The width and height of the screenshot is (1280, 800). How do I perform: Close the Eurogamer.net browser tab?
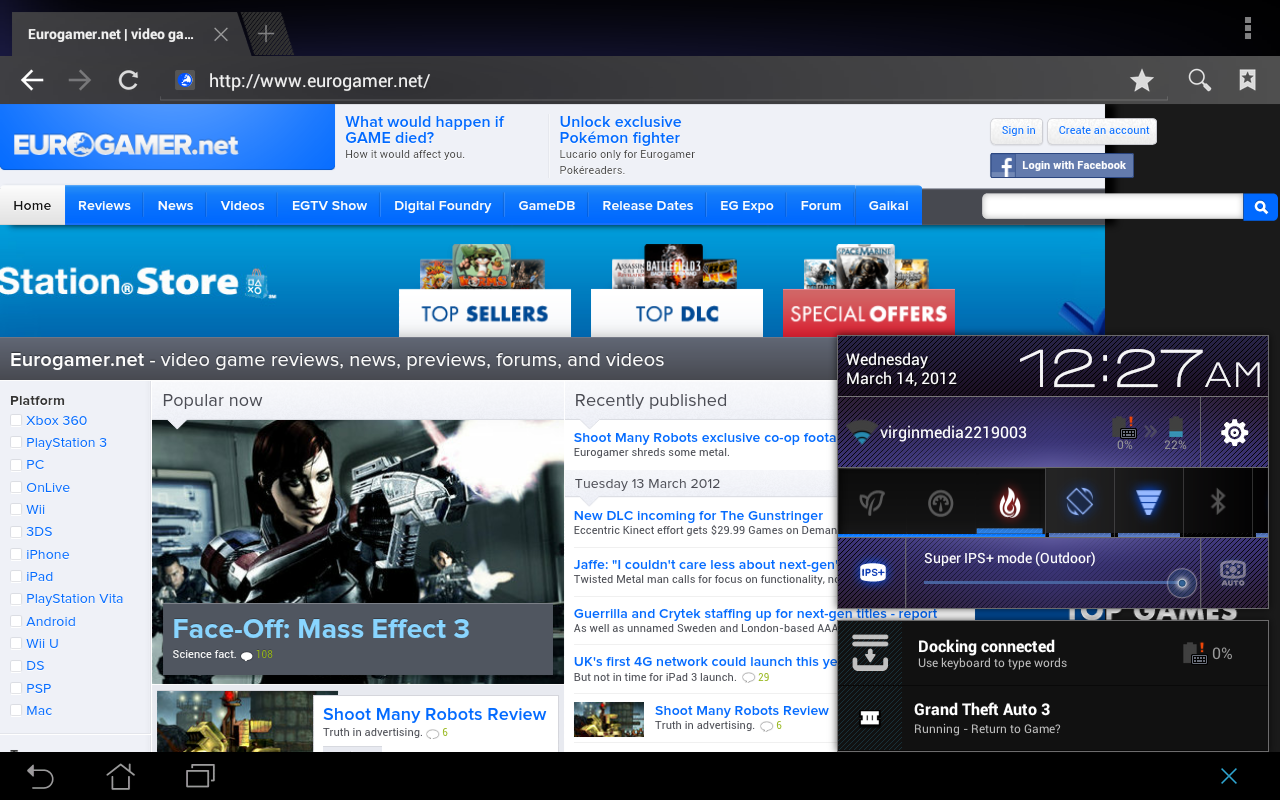(221, 34)
